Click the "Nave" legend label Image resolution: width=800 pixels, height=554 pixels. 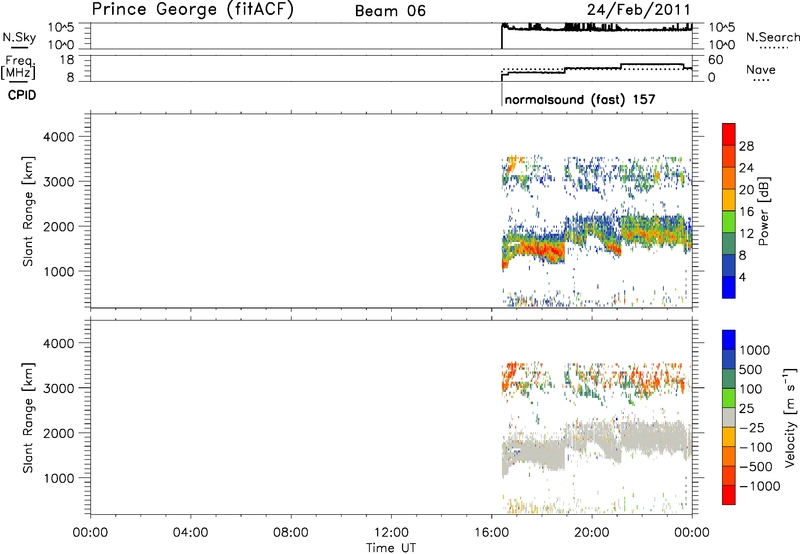click(x=761, y=70)
